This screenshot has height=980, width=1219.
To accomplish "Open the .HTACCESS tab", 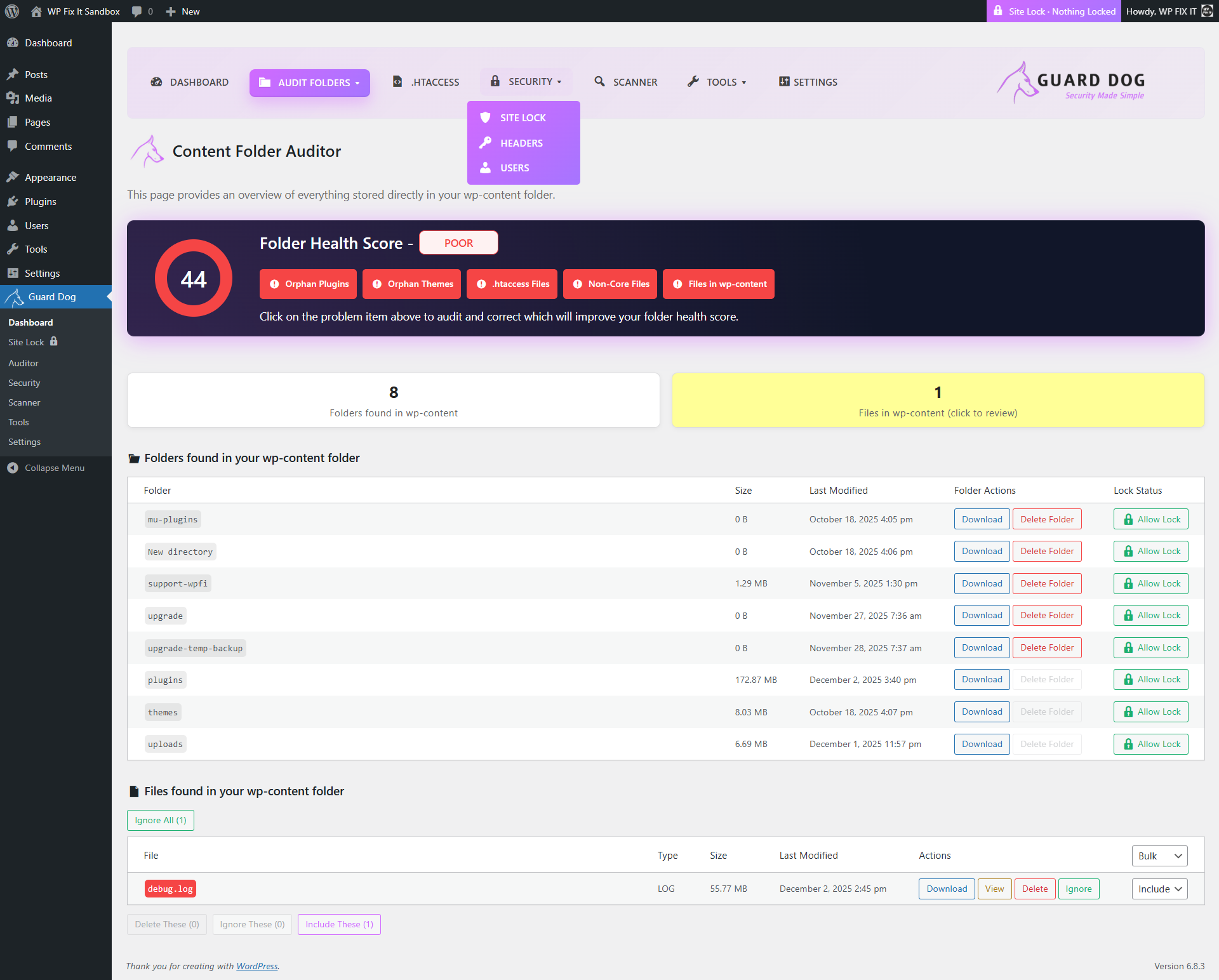I will pos(426,82).
